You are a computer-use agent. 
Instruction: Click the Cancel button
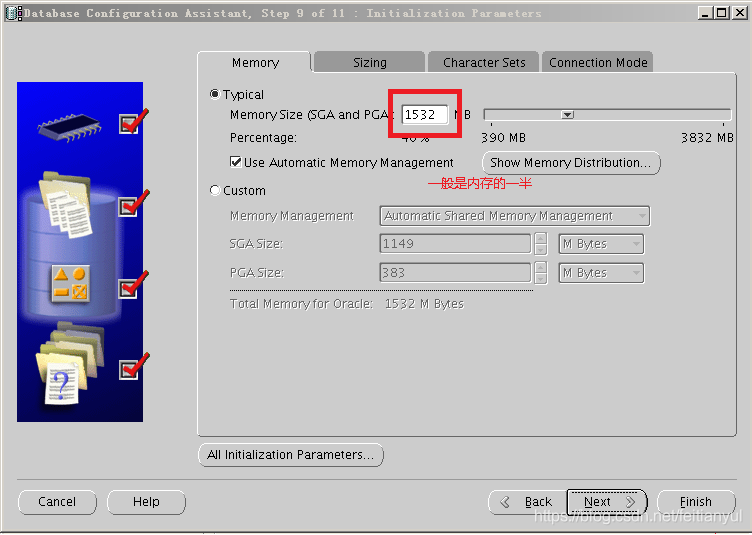57,502
